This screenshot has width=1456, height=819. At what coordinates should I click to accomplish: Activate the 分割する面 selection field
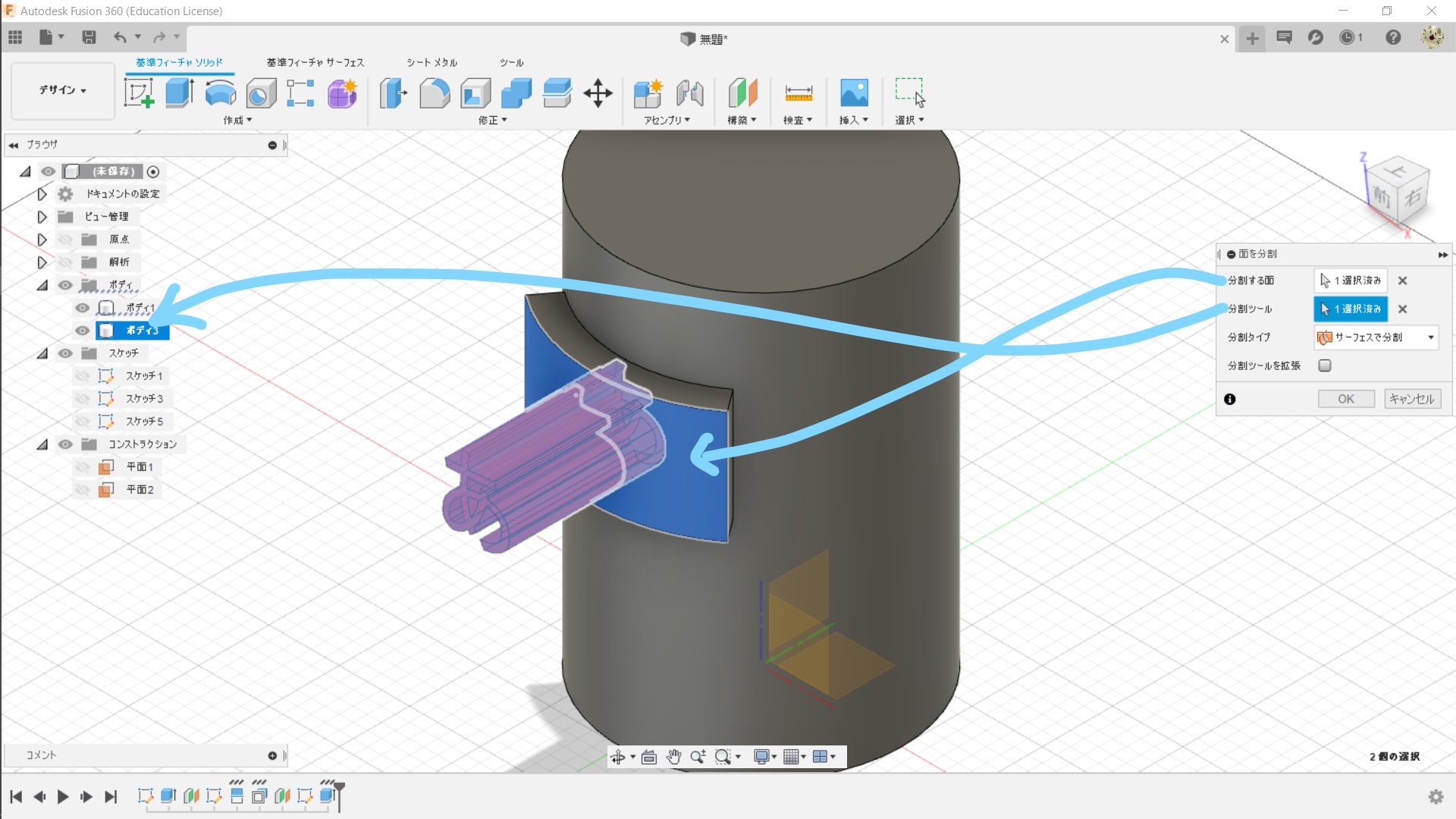coord(1351,281)
